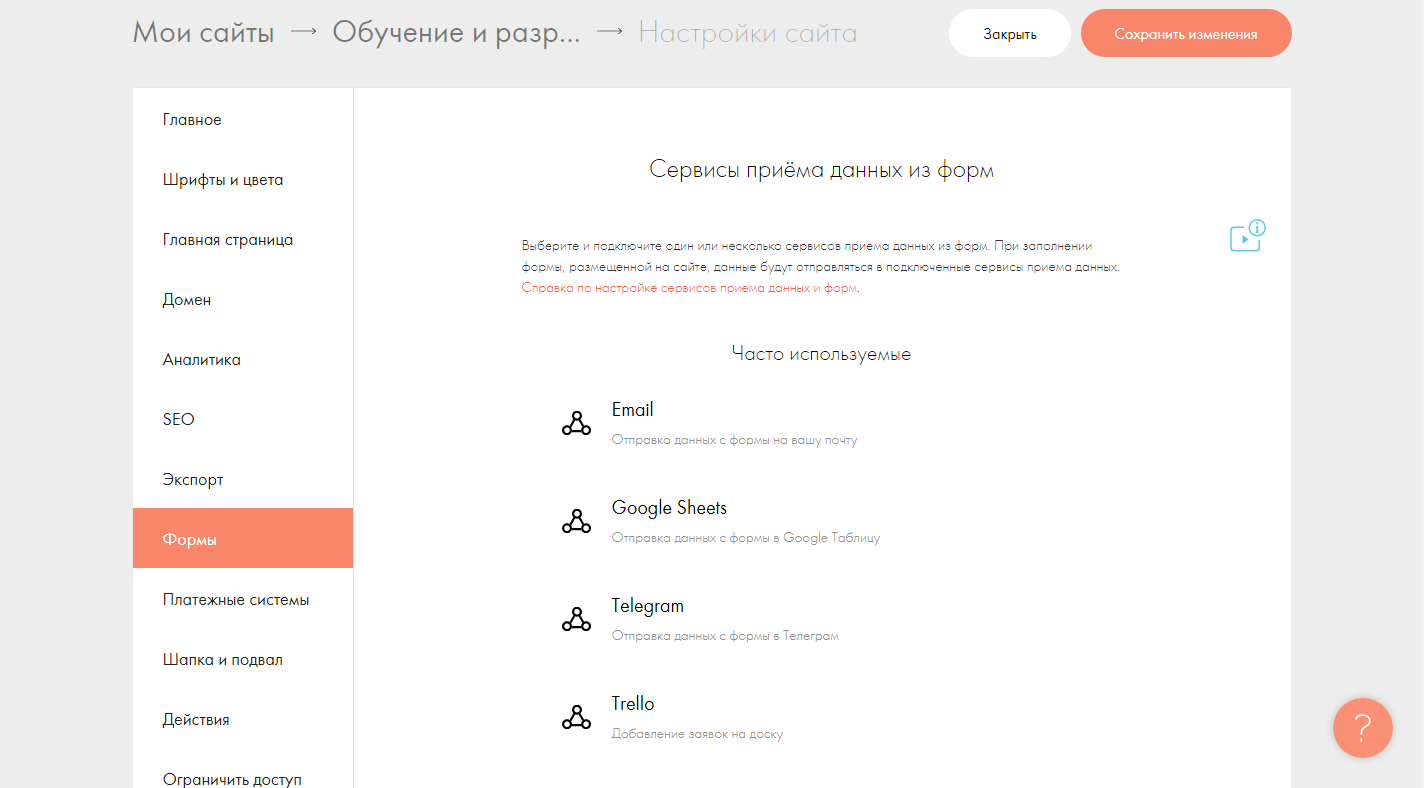Go to Мои сайты breadcrumb
This screenshot has height=788, width=1424.
click(203, 33)
